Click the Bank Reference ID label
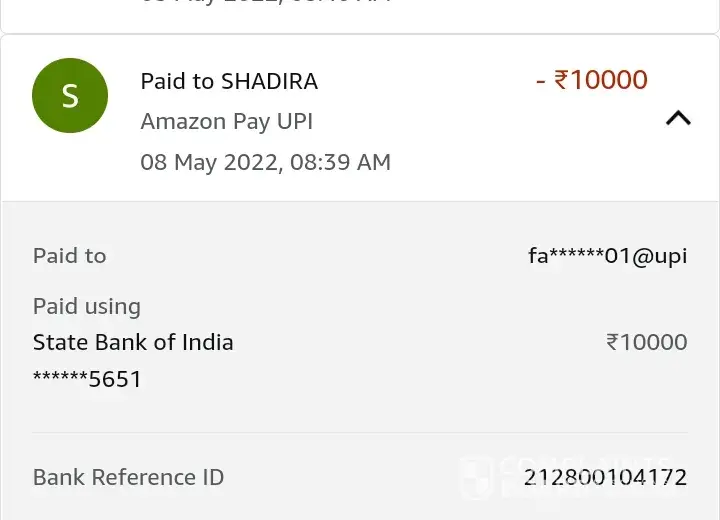 pyautogui.click(x=128, y=477)
